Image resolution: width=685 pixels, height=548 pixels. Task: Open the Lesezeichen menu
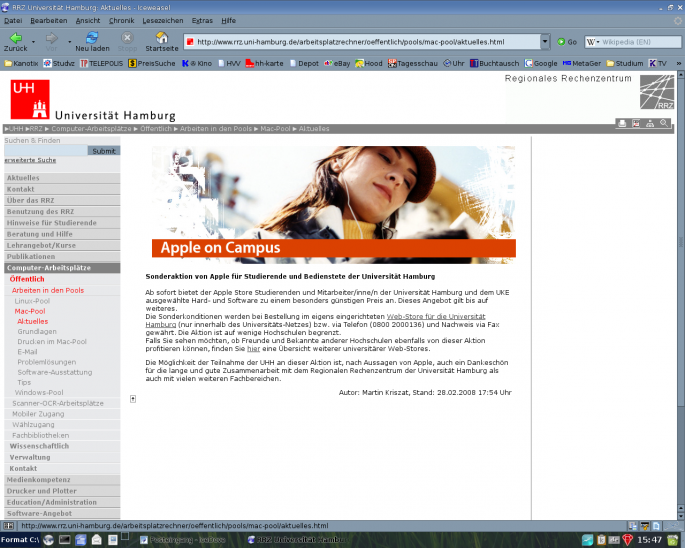pos(163,21)
